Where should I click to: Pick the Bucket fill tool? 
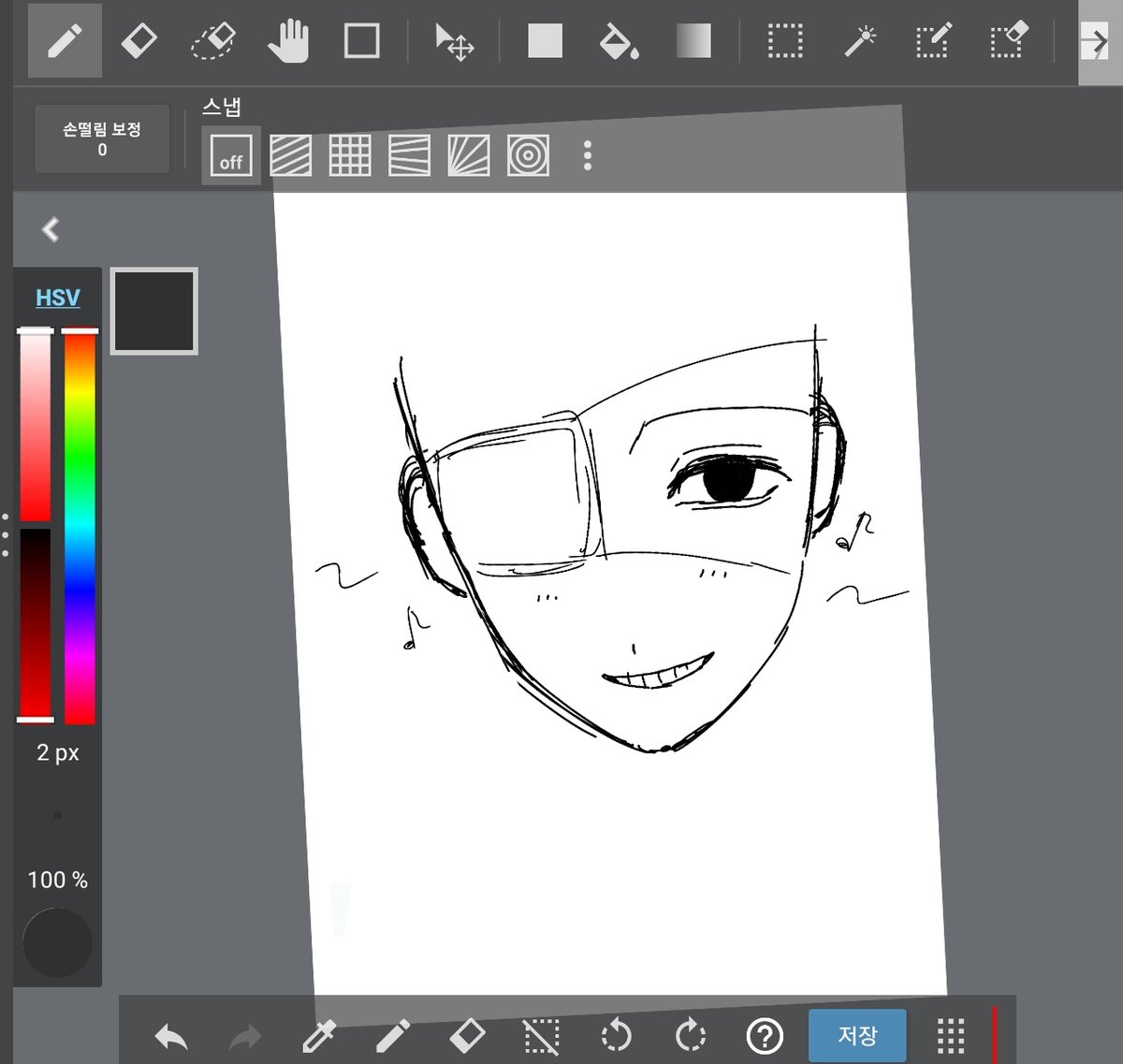(619, 41)
